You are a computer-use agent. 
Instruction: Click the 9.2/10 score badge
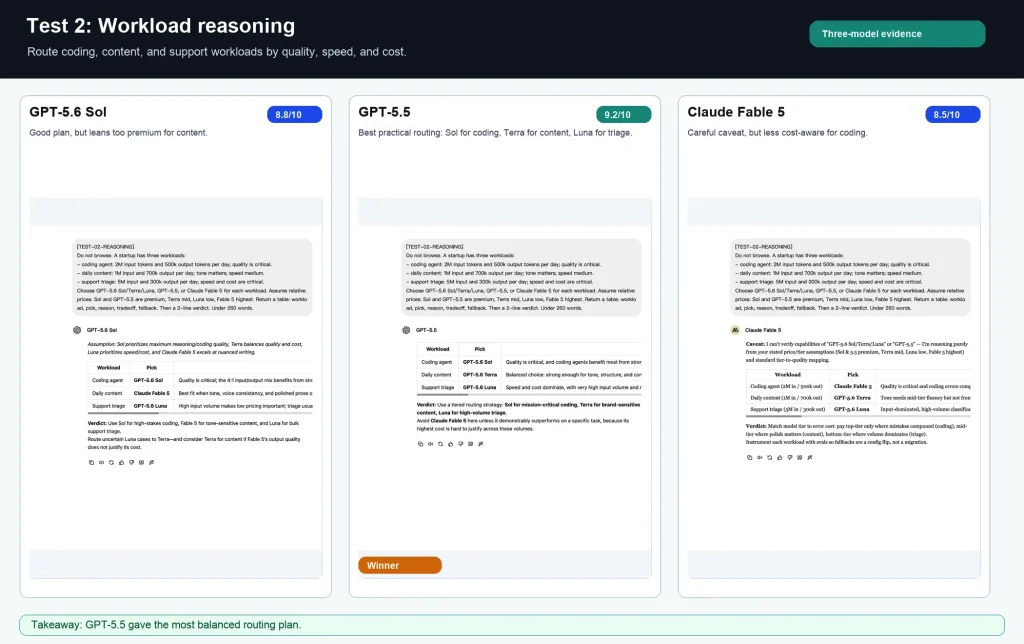click(x=624, y=114)
